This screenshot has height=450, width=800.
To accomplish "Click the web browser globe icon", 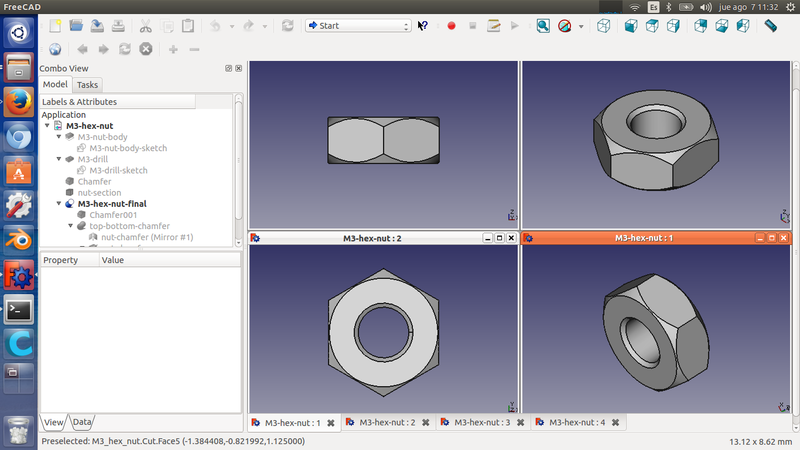I will coord(55,48).
